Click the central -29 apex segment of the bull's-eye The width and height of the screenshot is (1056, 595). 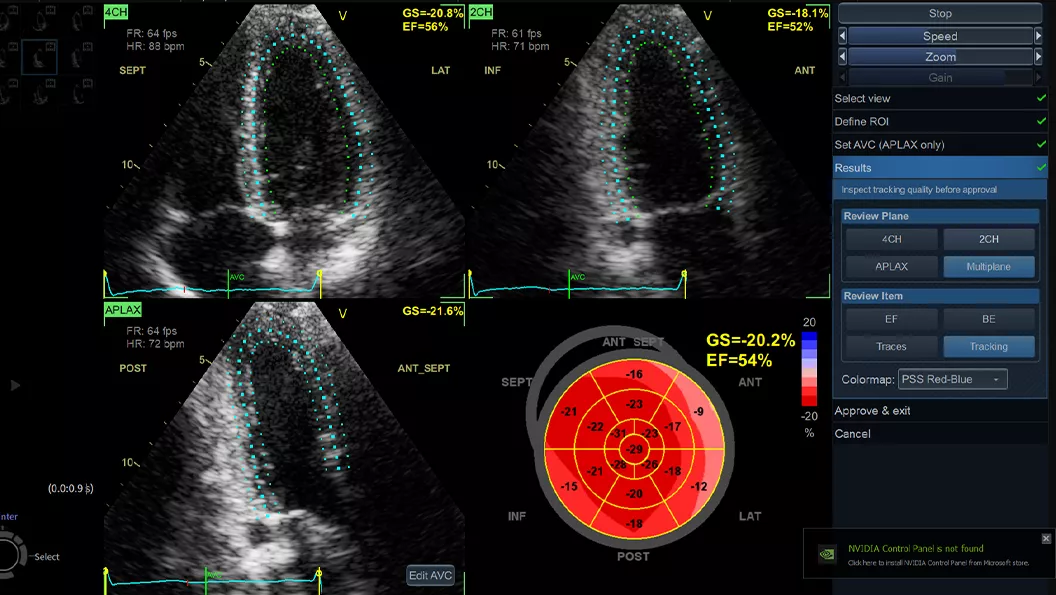pyautogui.click(x=634, y=449)
